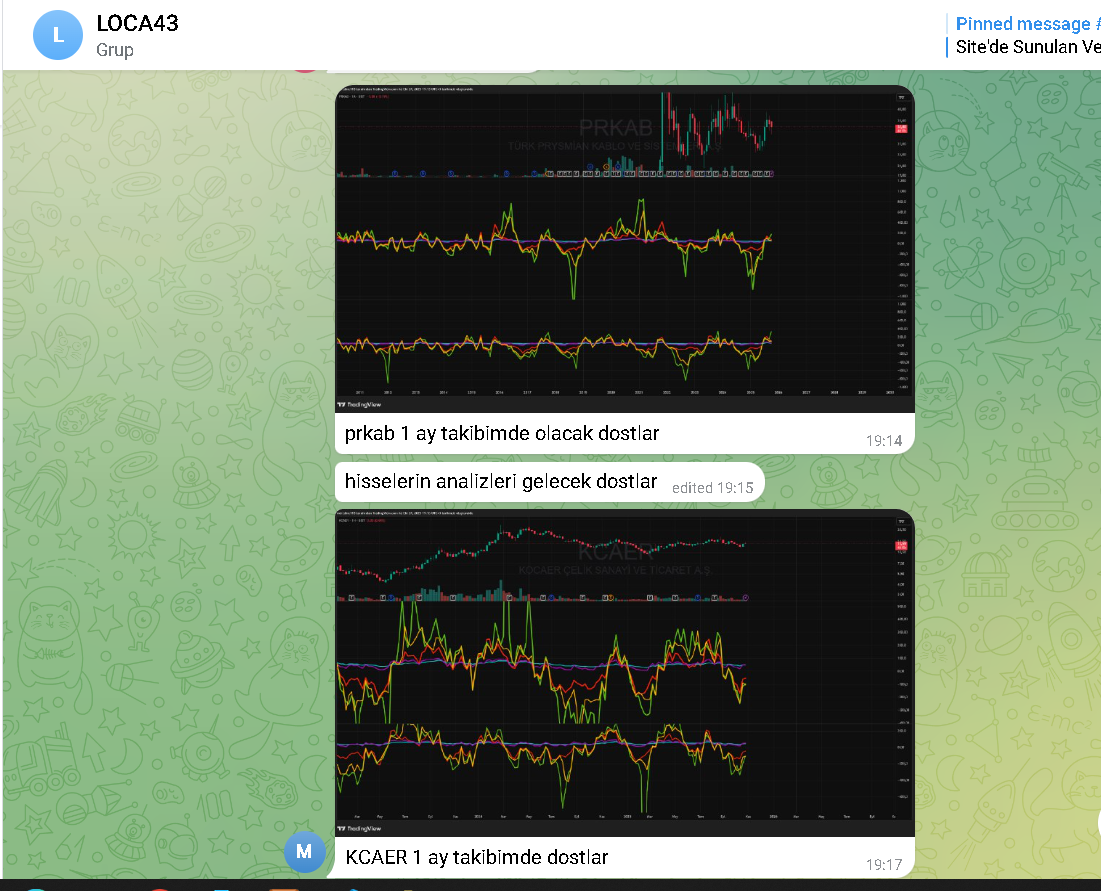Select the 'prkab 1 ay takibimde olacak dostlar' caption
The height and width of the screenshot is (891, 1101).
pyautogui.click(x=501, y=433)
